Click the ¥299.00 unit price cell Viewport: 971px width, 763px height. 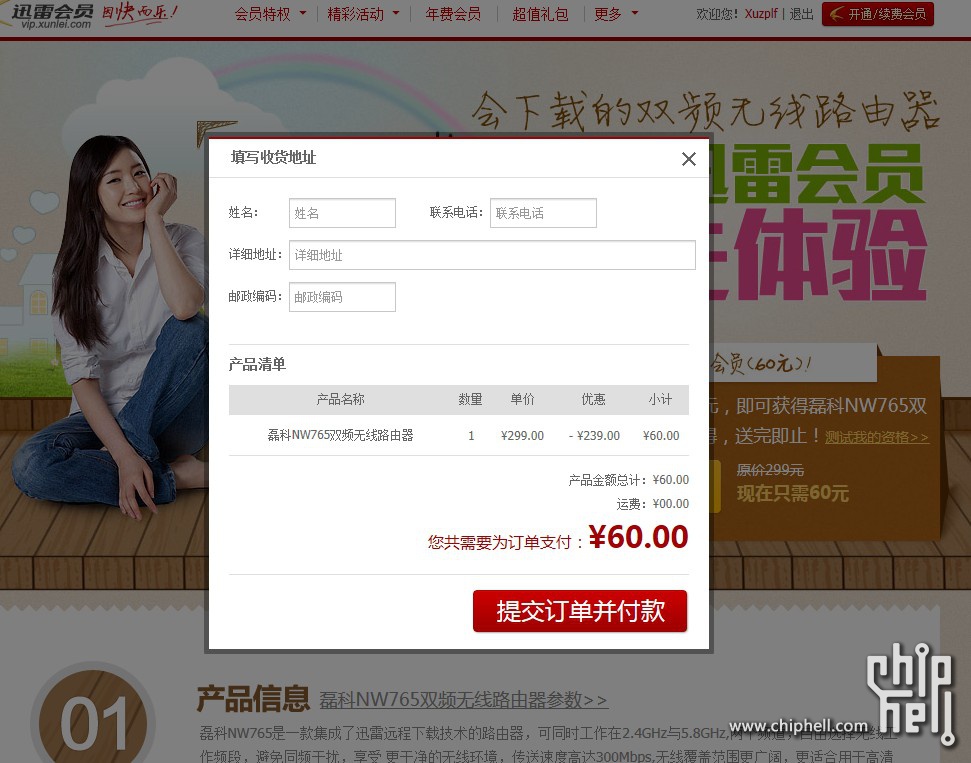click(523, 436)
